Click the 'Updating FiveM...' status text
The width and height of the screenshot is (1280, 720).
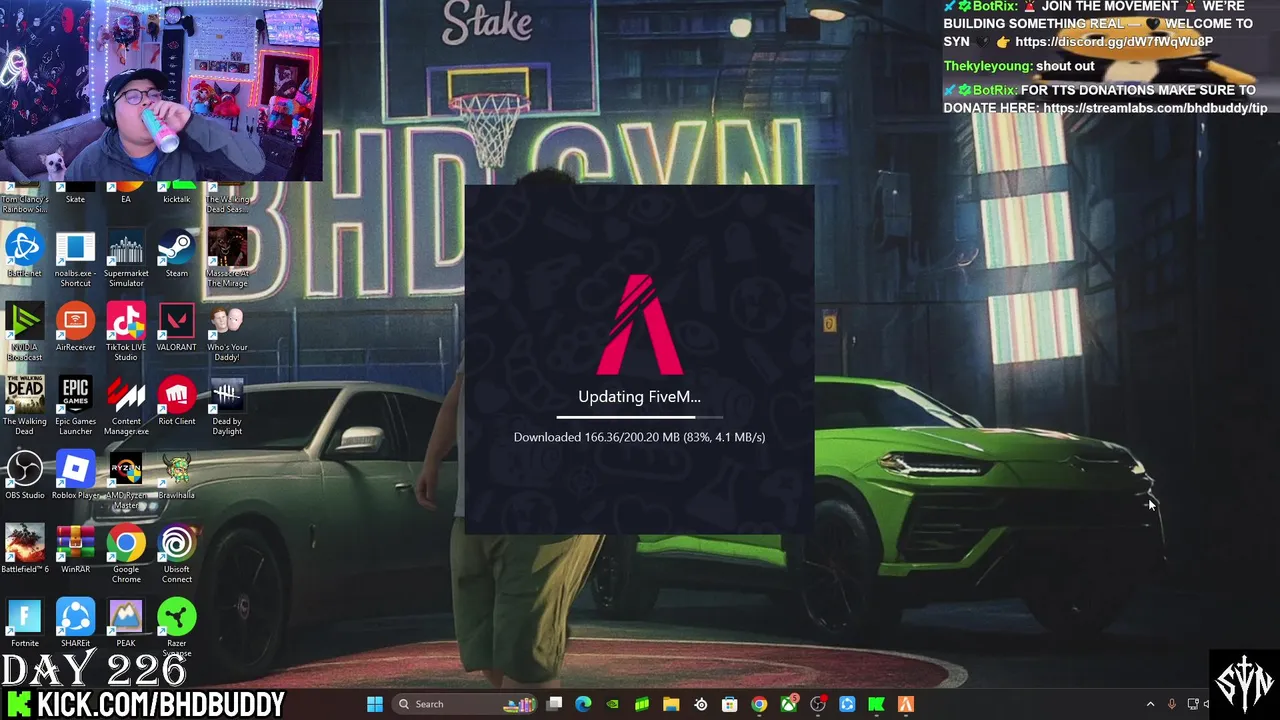(640, 396)
